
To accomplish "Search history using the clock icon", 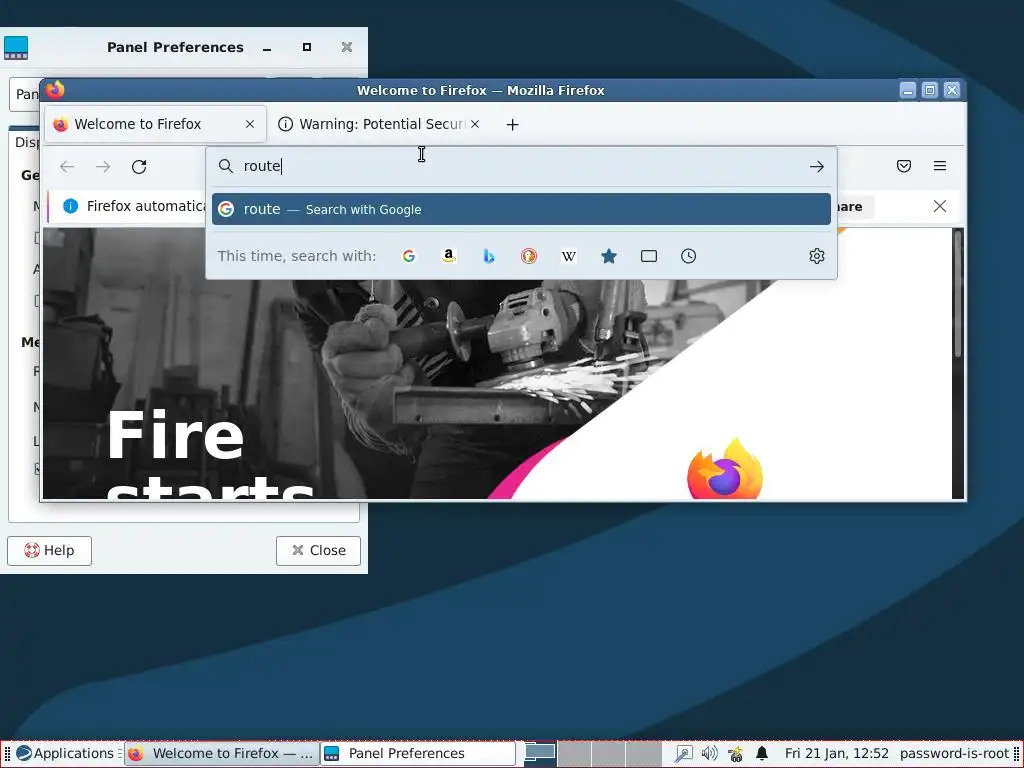I will click(x=688, y=256).
